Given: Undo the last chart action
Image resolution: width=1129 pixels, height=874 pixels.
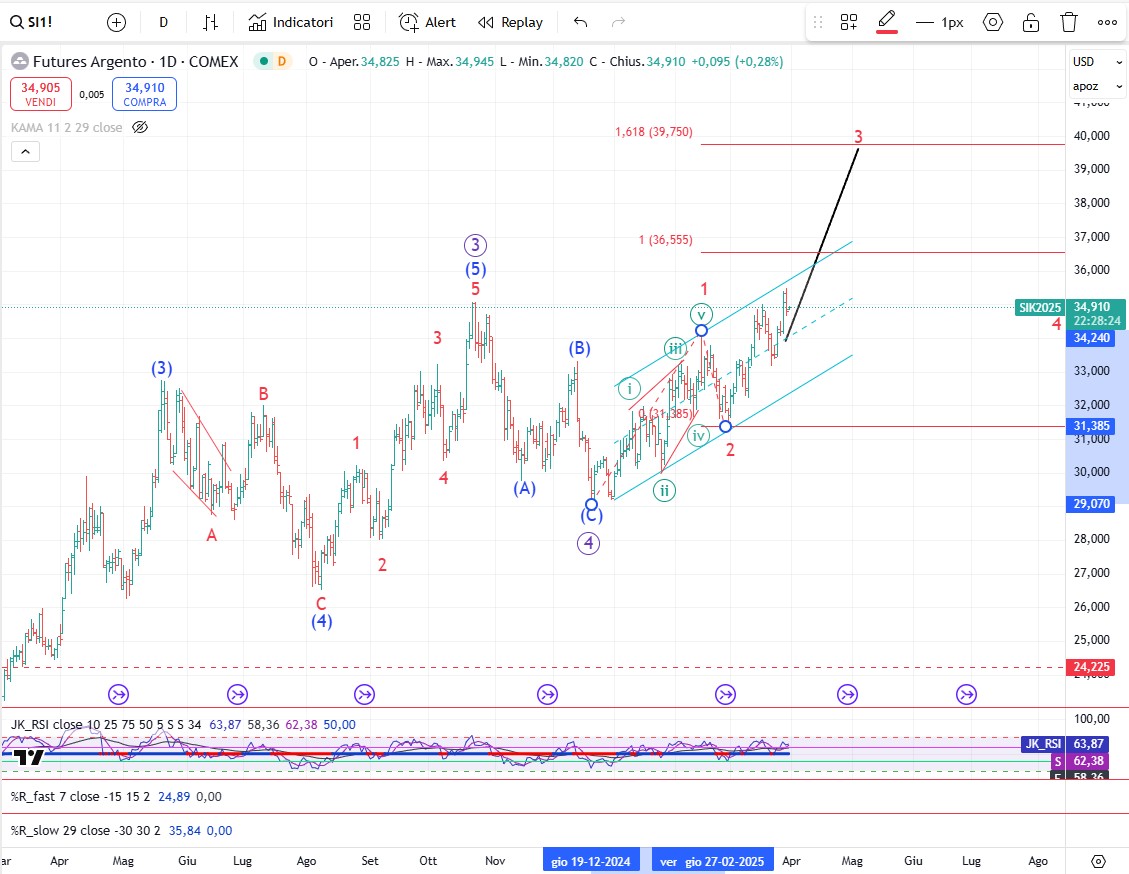Looking at the screenshot, I should pyautogui.click(x=580, y=22).
